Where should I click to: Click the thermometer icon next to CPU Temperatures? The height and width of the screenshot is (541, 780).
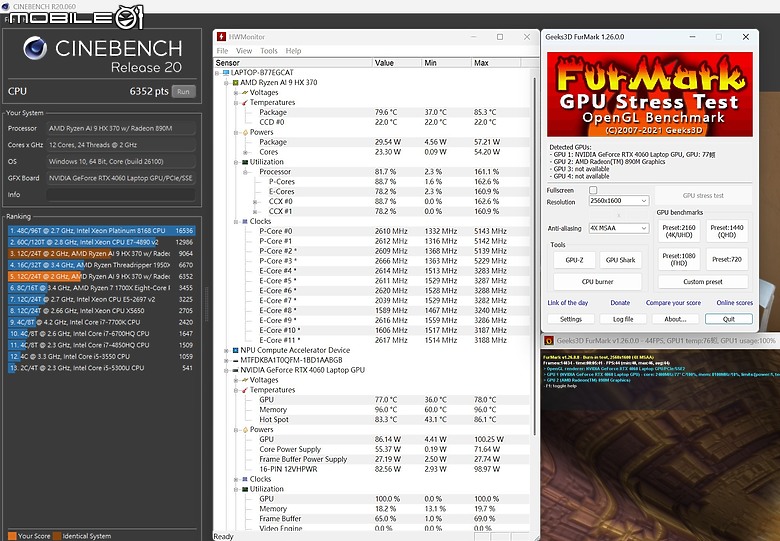(x=245, y=102)
